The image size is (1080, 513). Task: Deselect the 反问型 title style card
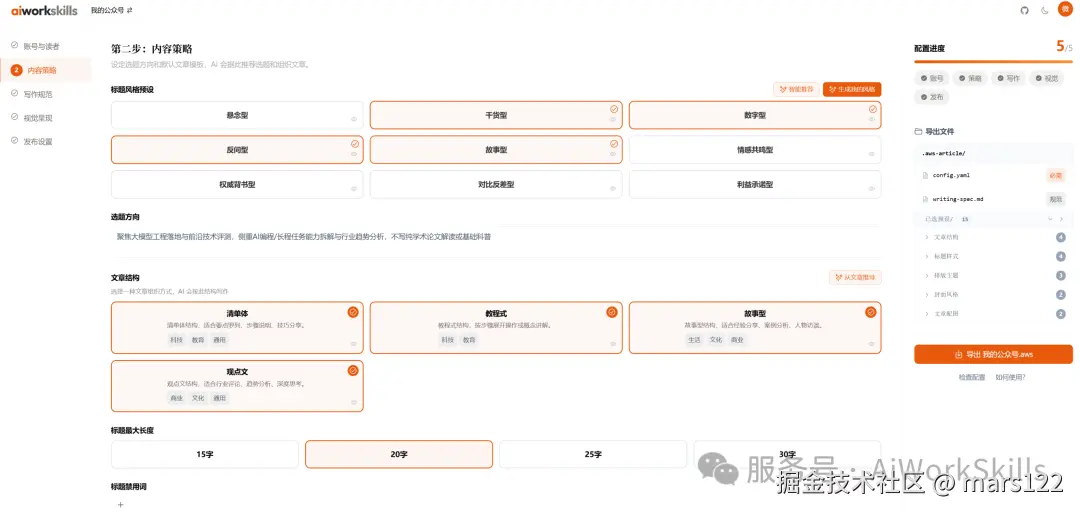(237, 149)
